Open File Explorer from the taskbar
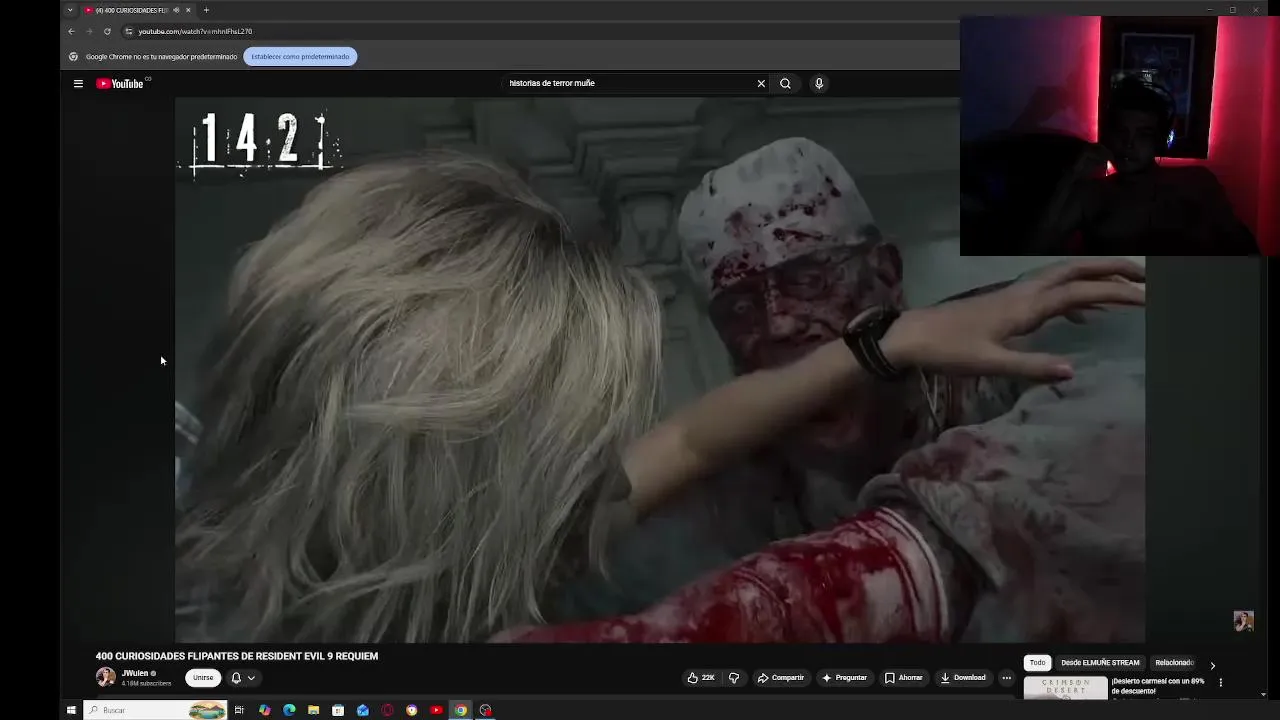 [313, 710]
